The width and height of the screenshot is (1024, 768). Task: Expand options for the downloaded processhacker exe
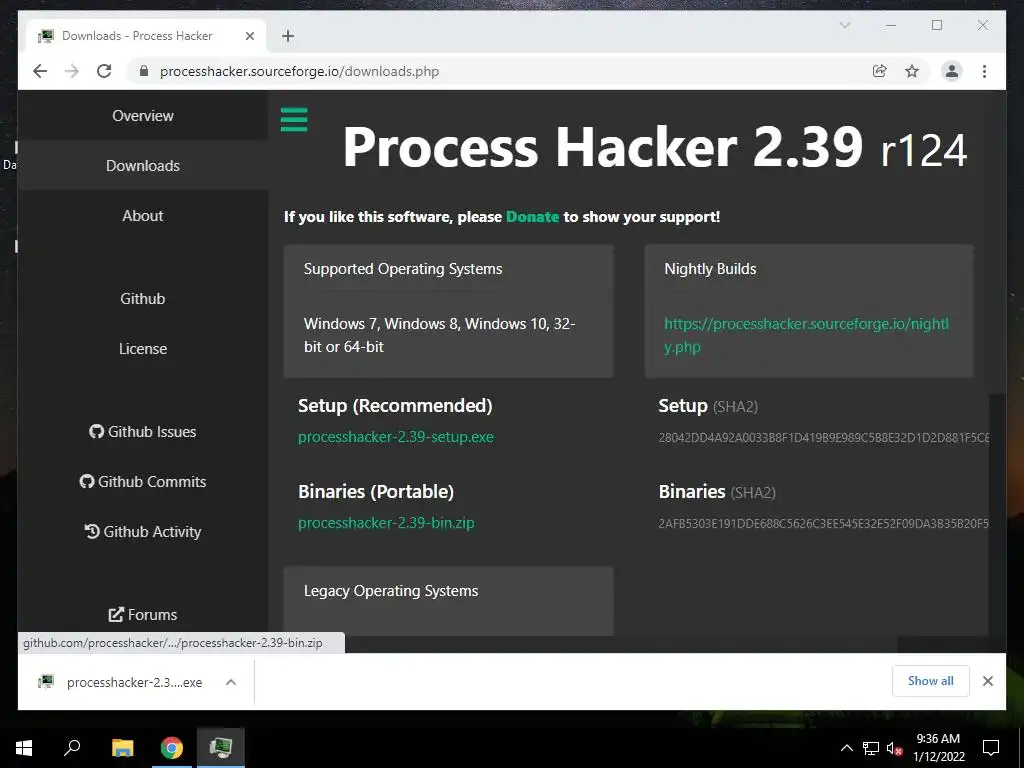(x=231, y=682)
